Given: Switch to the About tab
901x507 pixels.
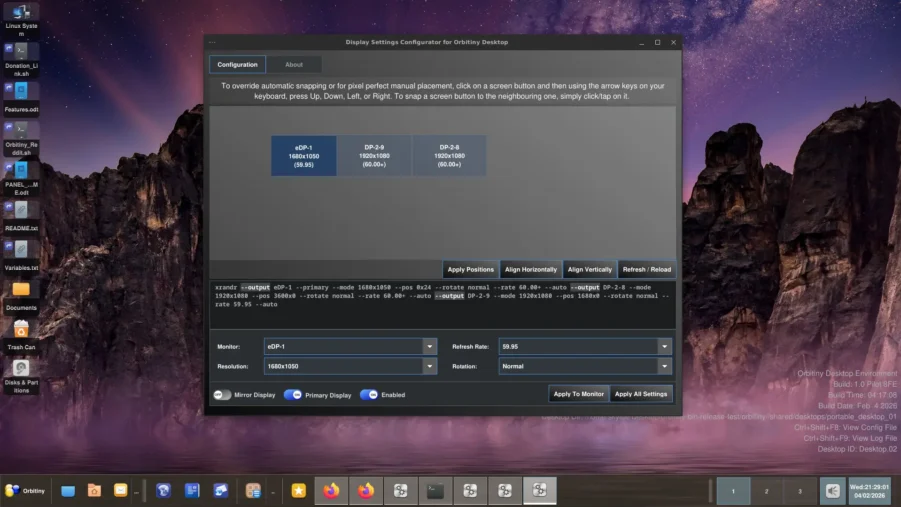Looking at the screenshot, I should 294,65.
